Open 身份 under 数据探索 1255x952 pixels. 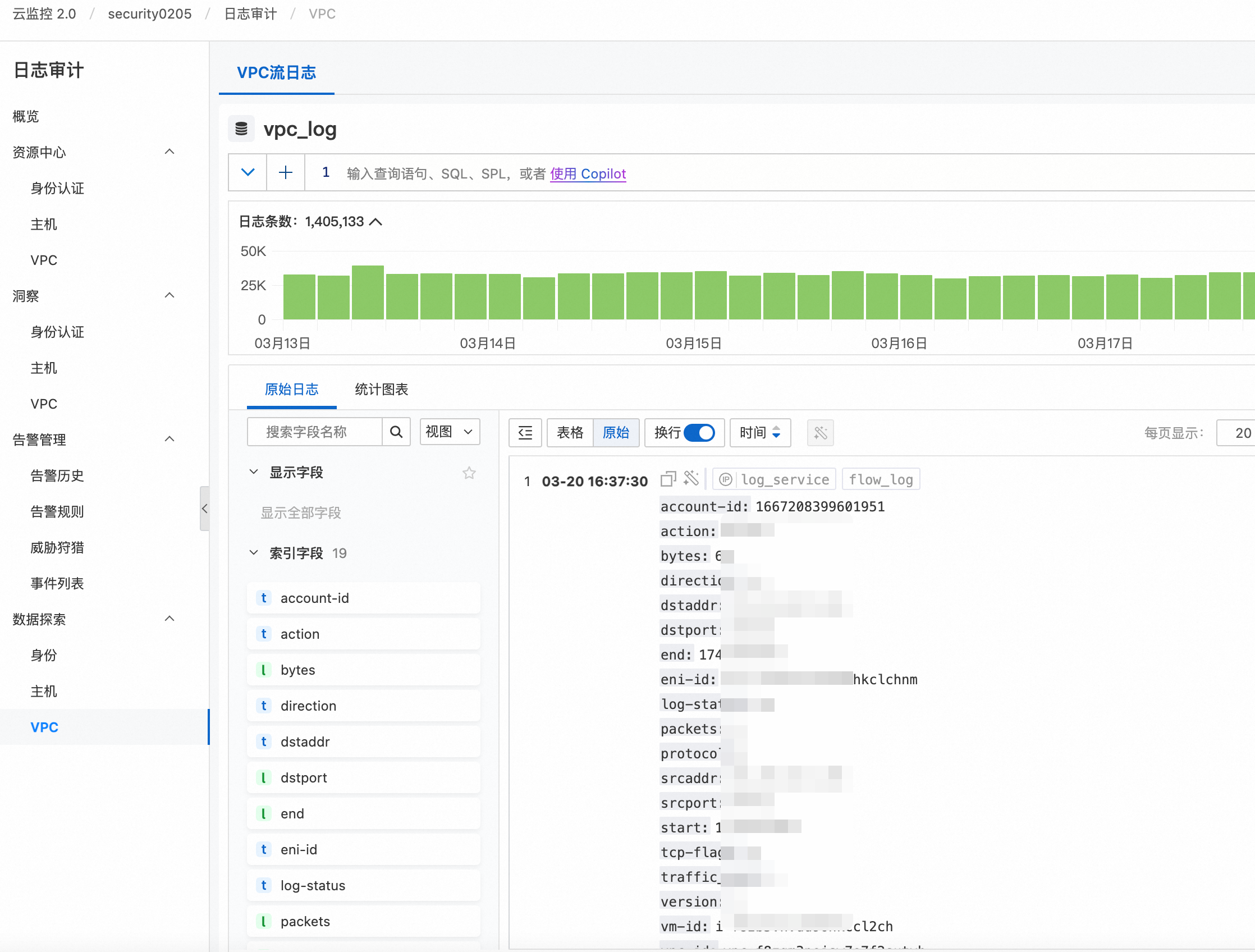point(44,655)
